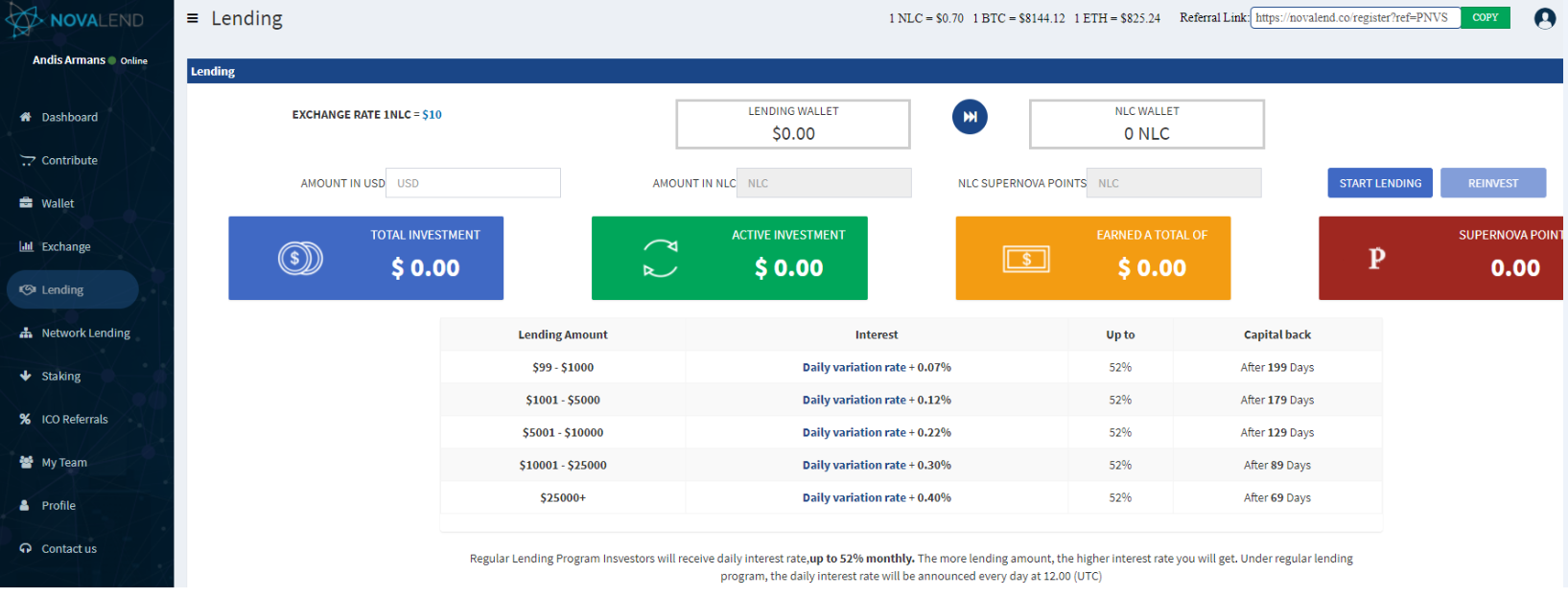Click the NLC Supernova Points field
This screenshot has width=1568, height=597.
(x=1174, y=183)
